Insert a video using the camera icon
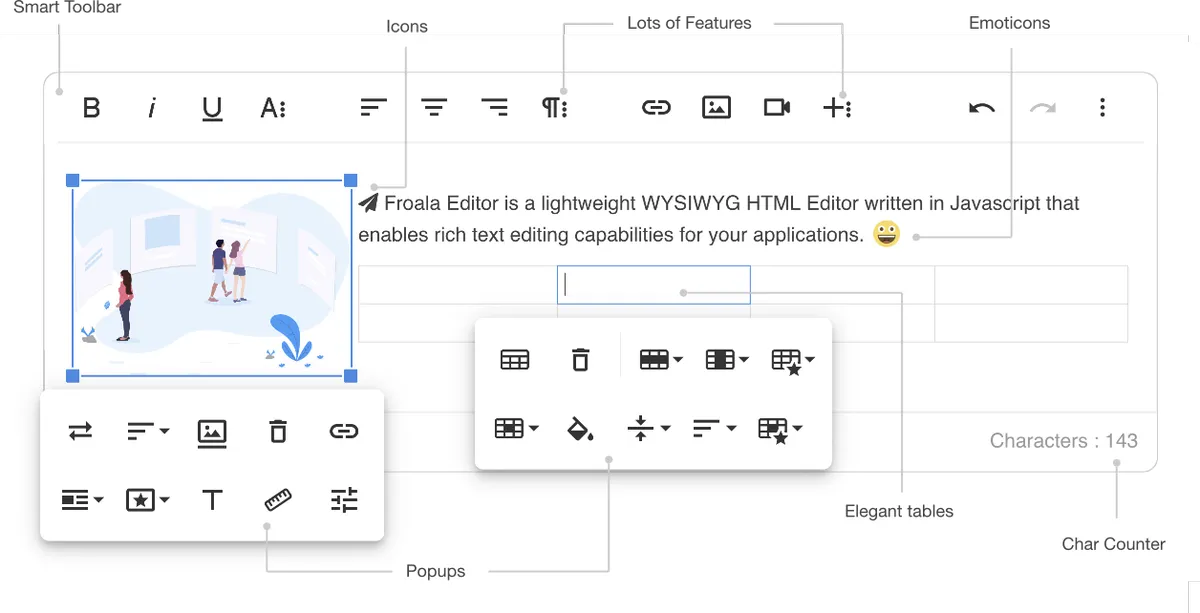Viewport: 1200px width, 613px height. (777, 107)
